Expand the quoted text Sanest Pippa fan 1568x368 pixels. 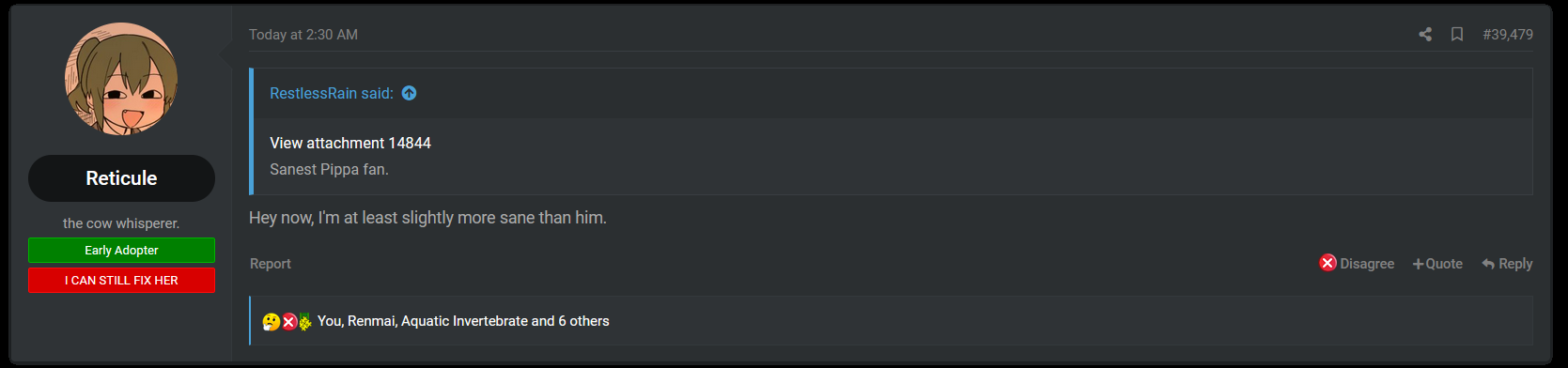[x=329, y=170]
